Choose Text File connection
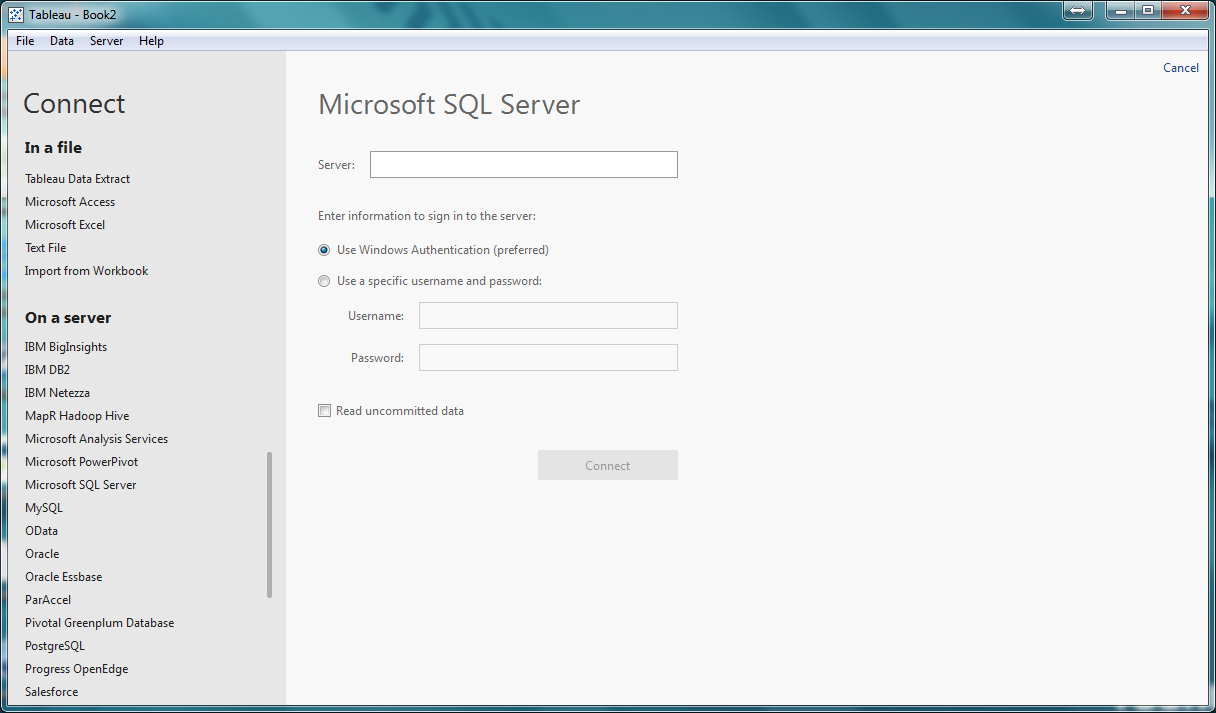Viewport: 1216px width, 713px height. tap(46, 248)
